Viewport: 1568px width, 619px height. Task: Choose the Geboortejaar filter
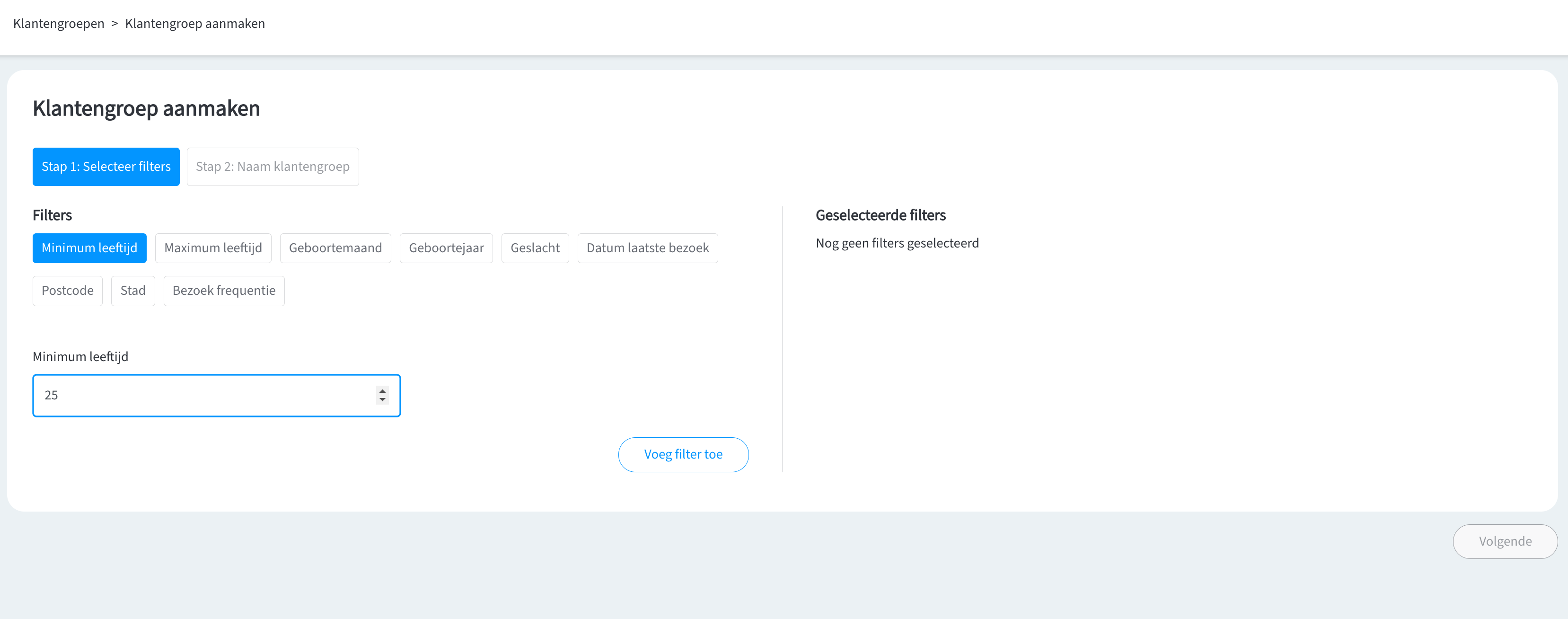[446, 248]
